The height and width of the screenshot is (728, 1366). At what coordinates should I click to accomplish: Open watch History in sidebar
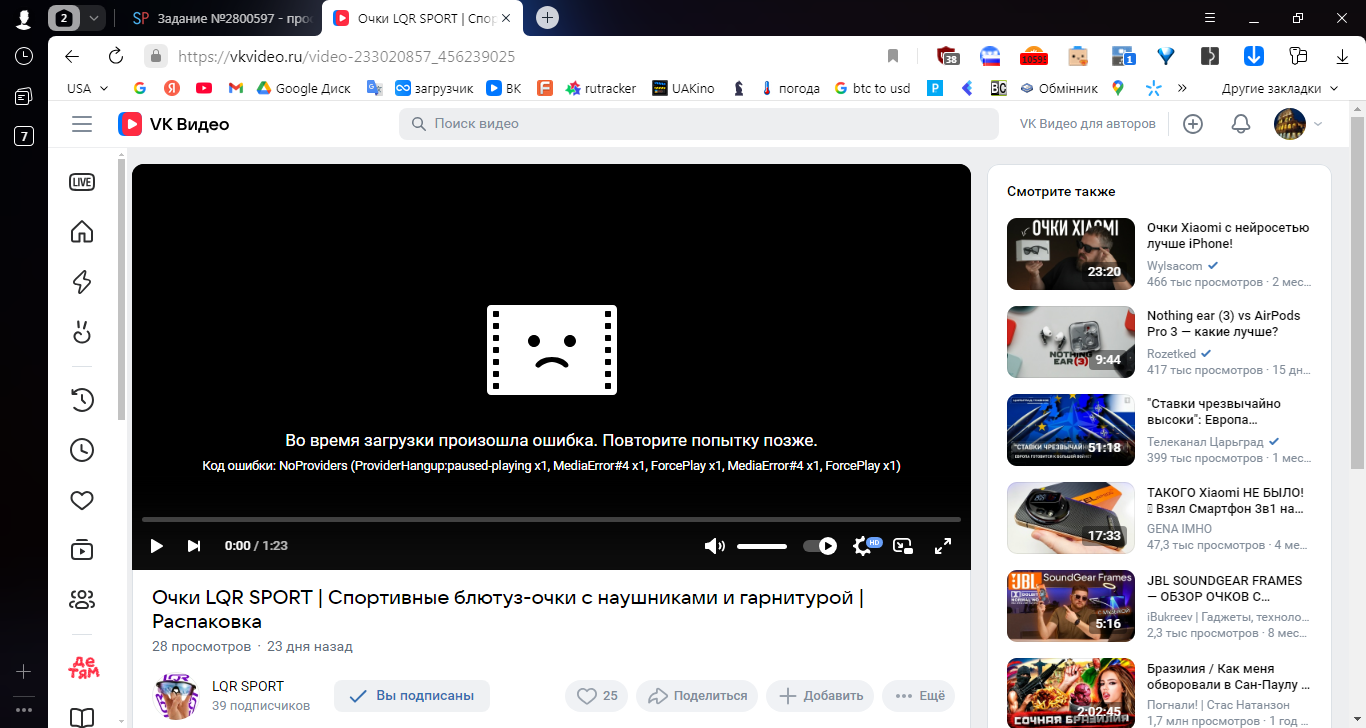tap(82, 400)
